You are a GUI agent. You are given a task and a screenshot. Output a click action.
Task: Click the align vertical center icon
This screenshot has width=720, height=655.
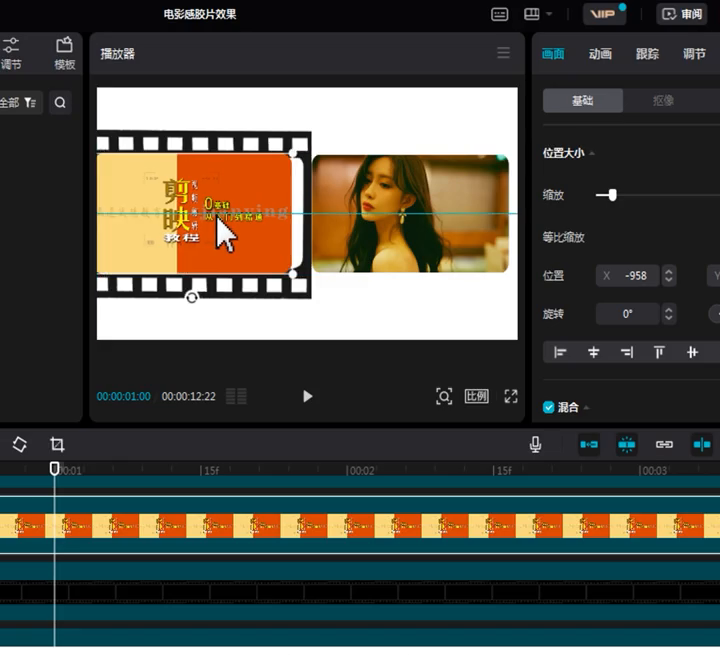pyautogui.click(x=692, y=353)
